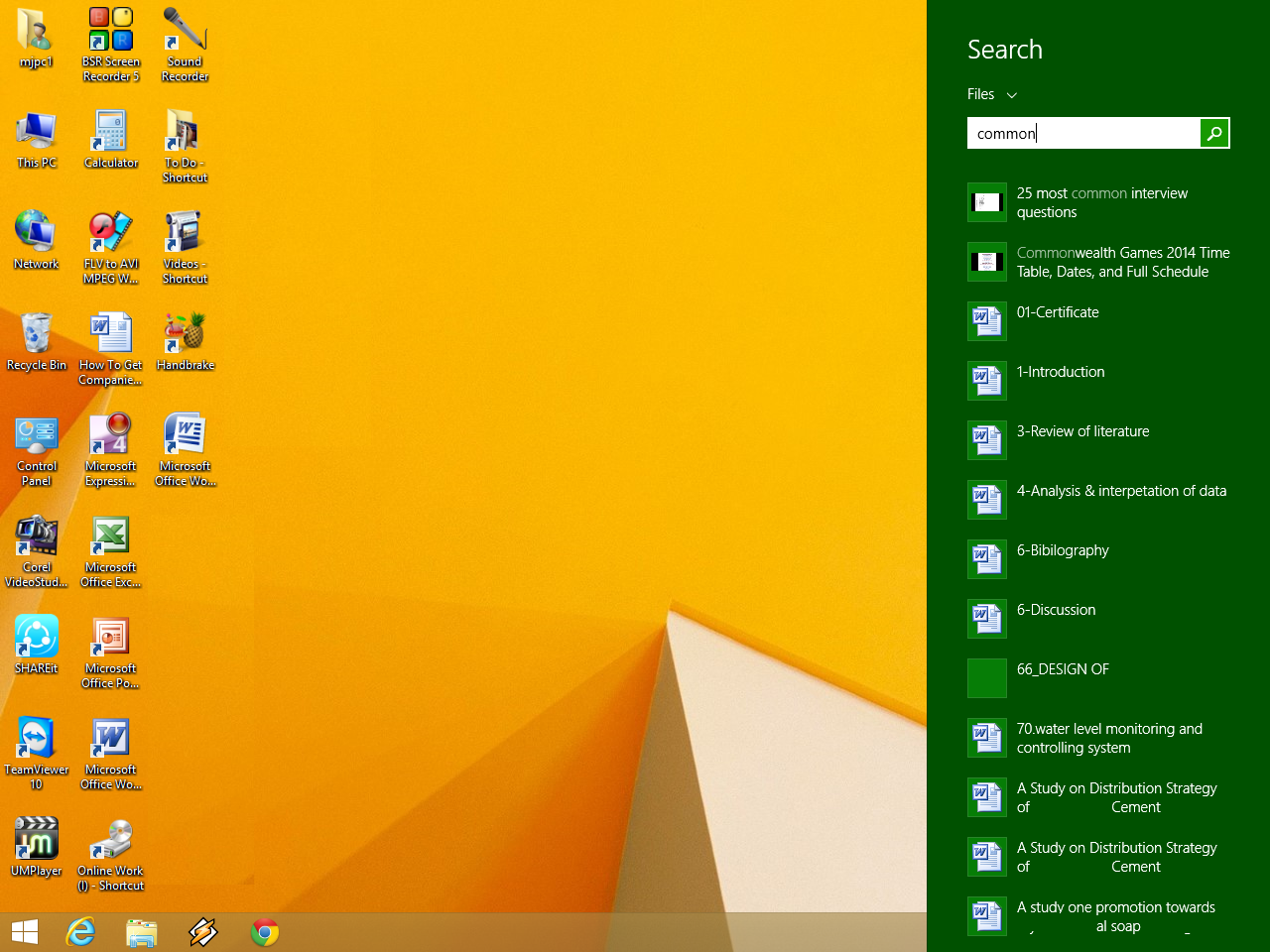
Task: Click thumbnail of Commonwealth Games result
Action: (x=987, y=262)
